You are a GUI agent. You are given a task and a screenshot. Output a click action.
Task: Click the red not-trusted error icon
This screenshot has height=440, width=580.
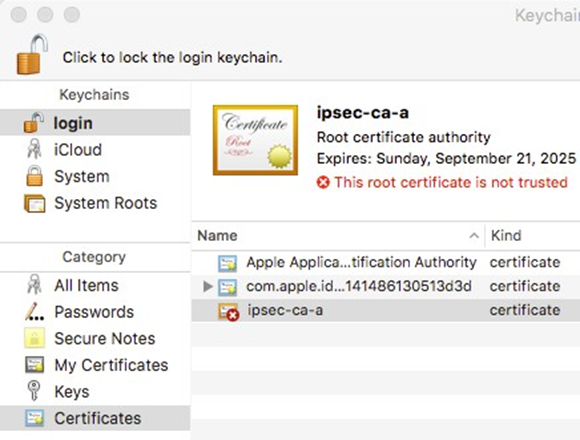pyautogui.click(x=323, y=182)
